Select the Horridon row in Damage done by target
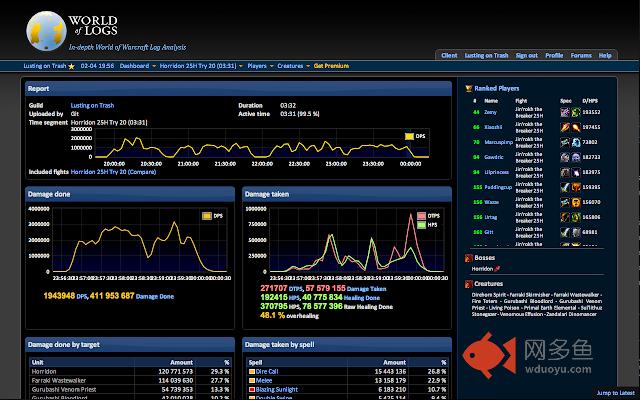Image resolution: width=640 pixels, height=400 pixels. (x=131, y=371)
